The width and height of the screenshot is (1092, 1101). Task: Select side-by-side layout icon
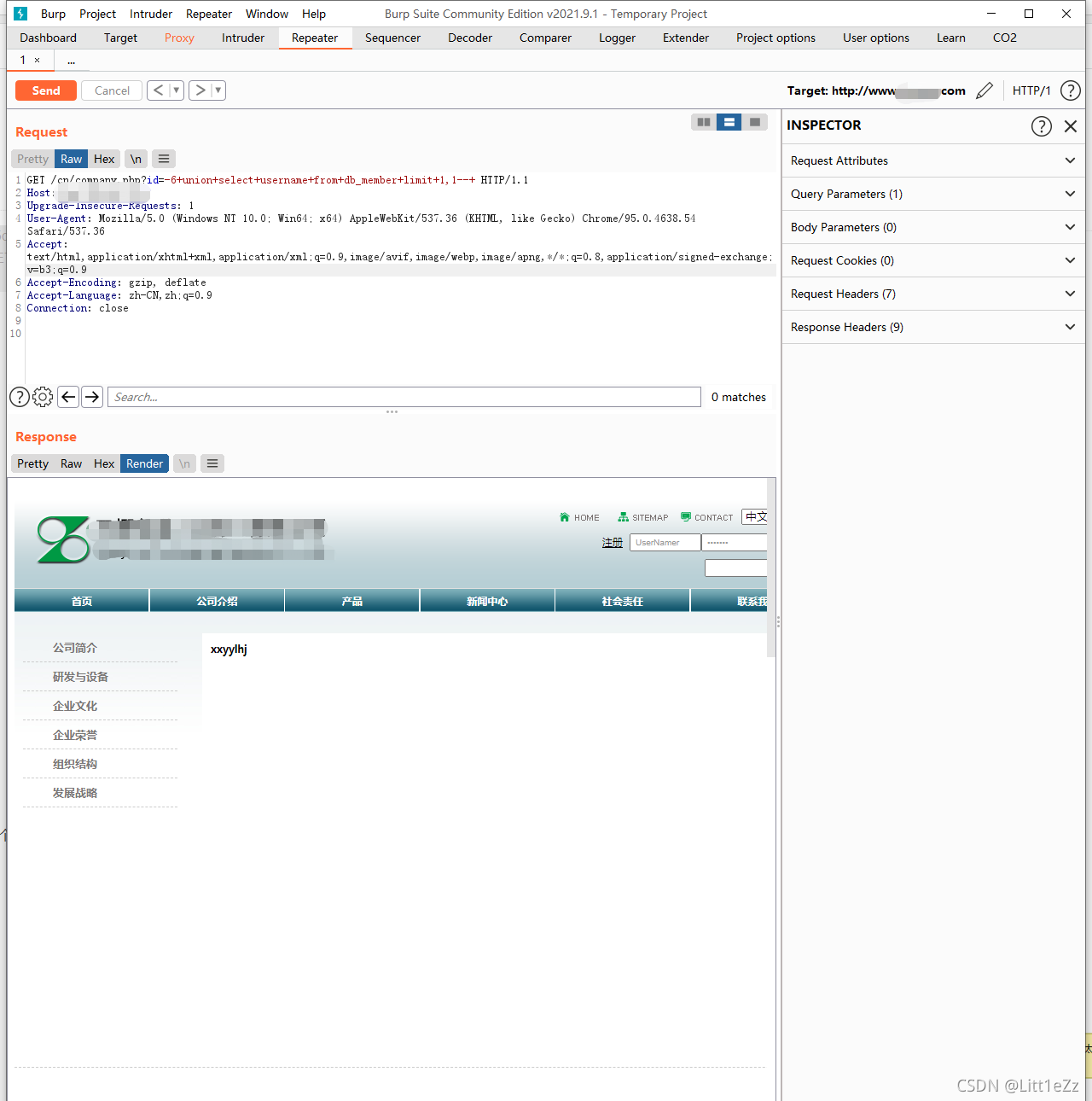click(704, 122)
